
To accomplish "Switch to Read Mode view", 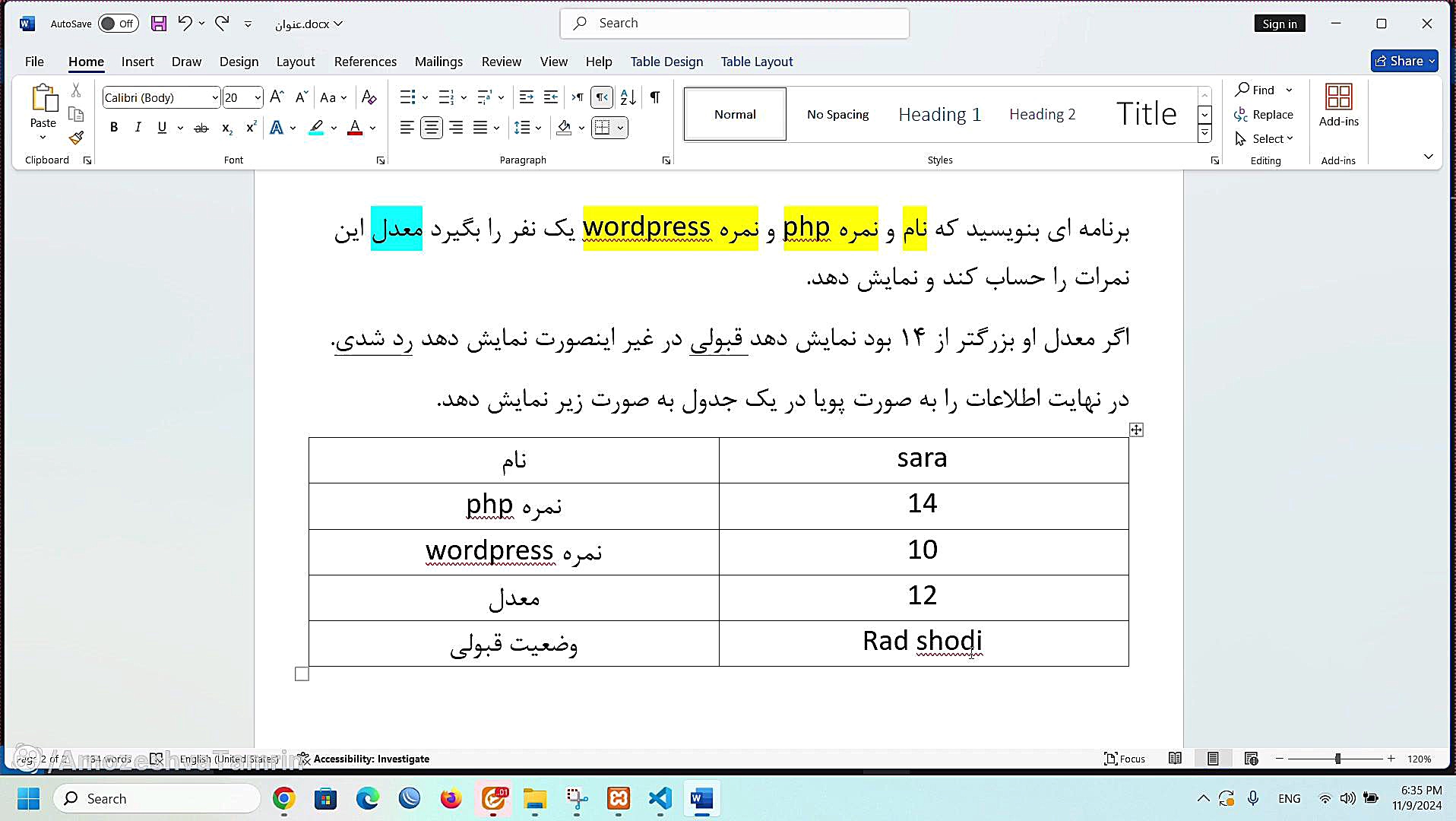I will [1175, 759].
